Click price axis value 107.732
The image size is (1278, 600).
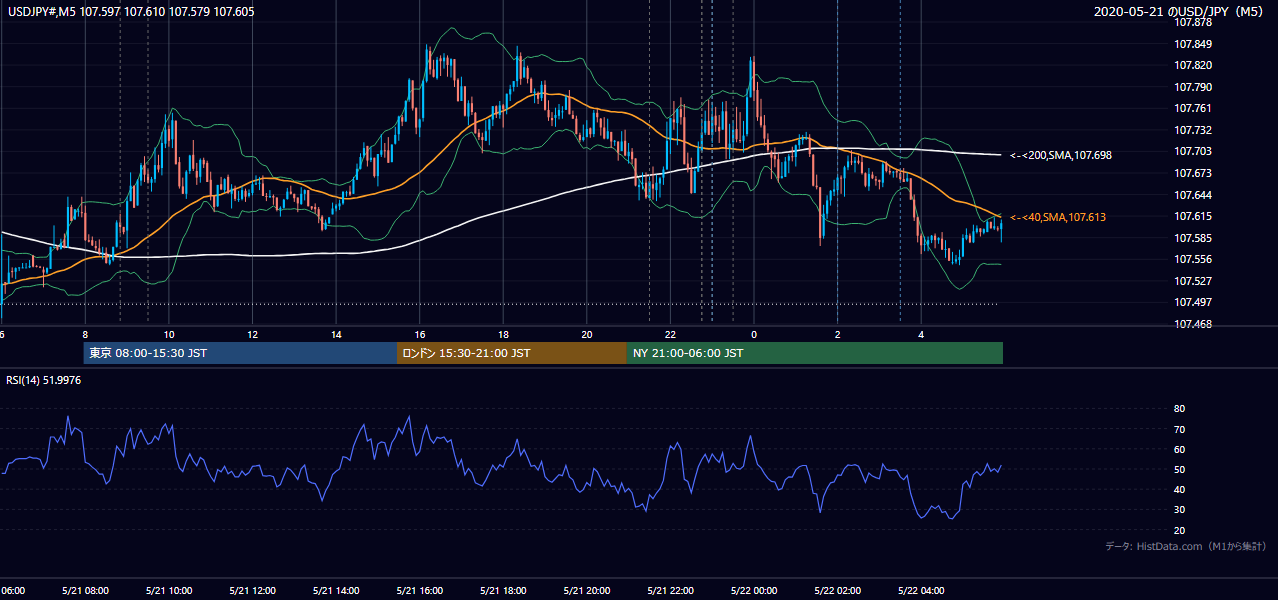1194,130
